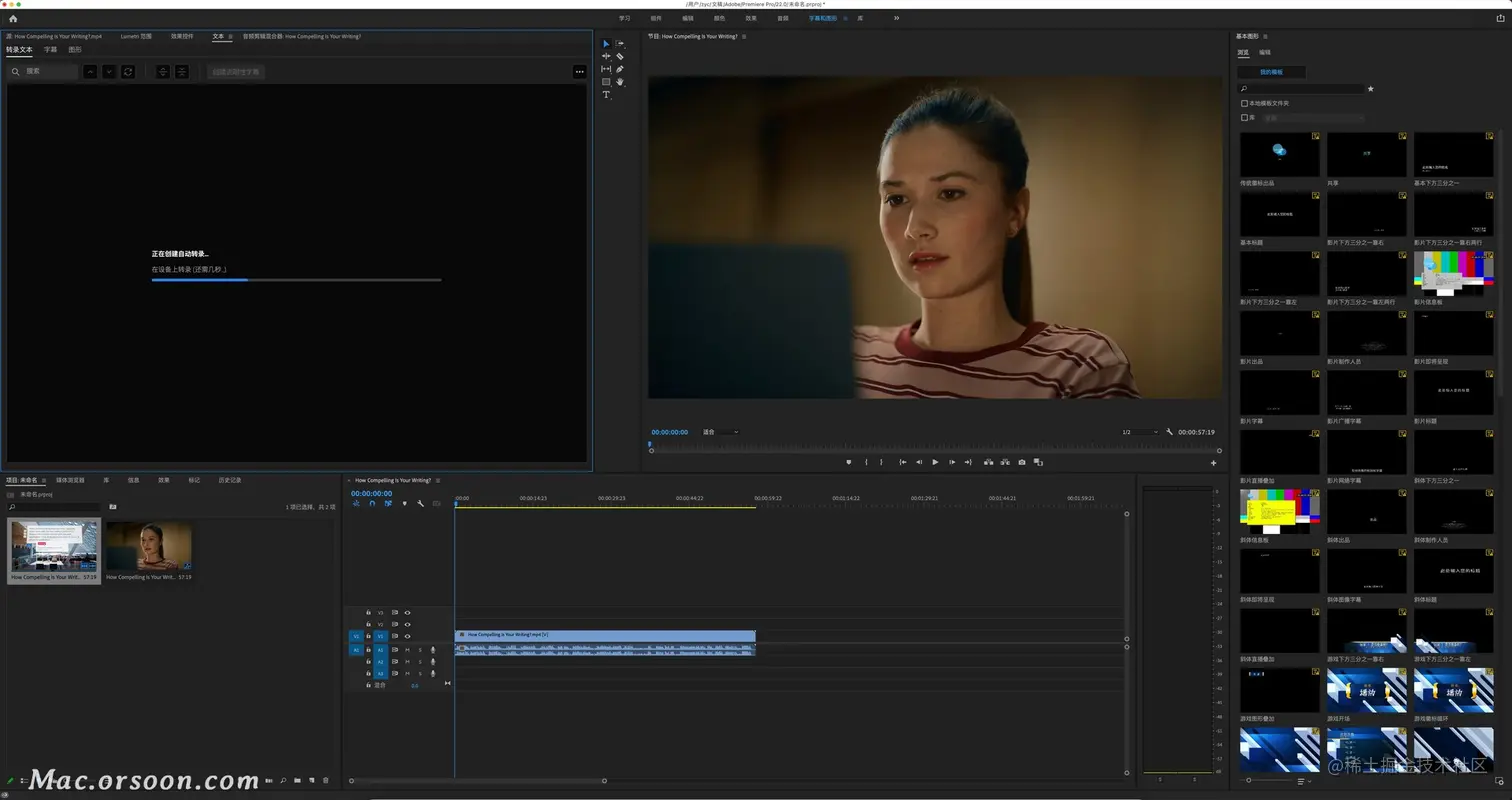The height and width of the screenshot is (800, 1512).
Task: Open timeline wrench display settings
Action: 420,503
